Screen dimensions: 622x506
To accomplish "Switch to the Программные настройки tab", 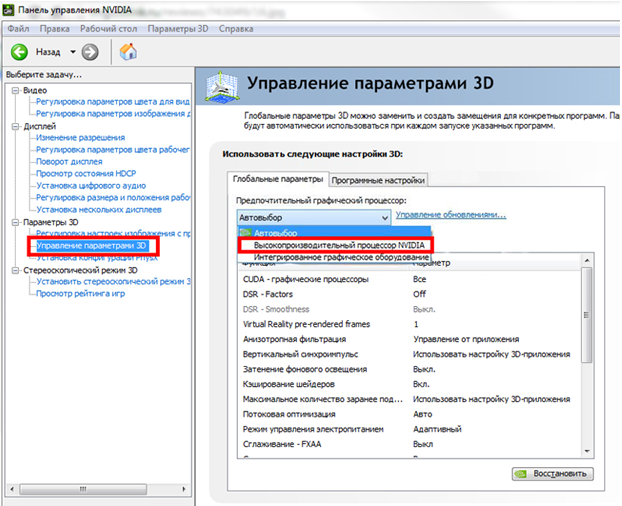I will point(378,180).
